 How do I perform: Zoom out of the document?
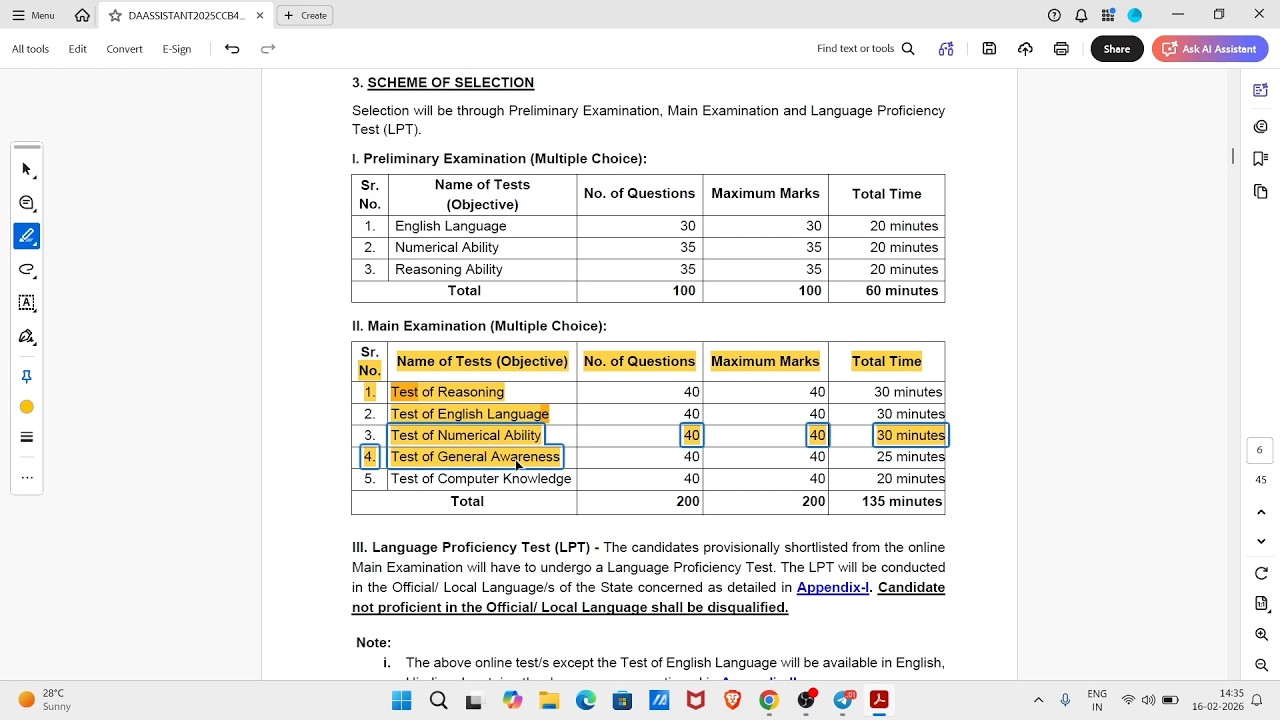(1261, 666)
